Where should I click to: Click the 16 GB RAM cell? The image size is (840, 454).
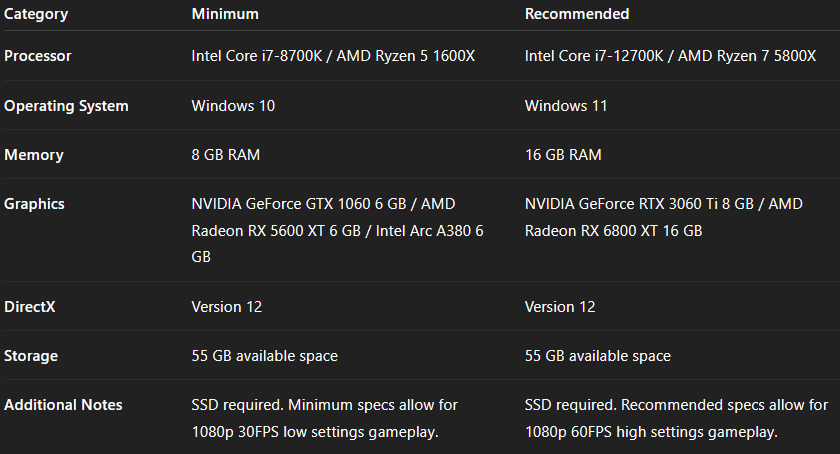point(563,155)
